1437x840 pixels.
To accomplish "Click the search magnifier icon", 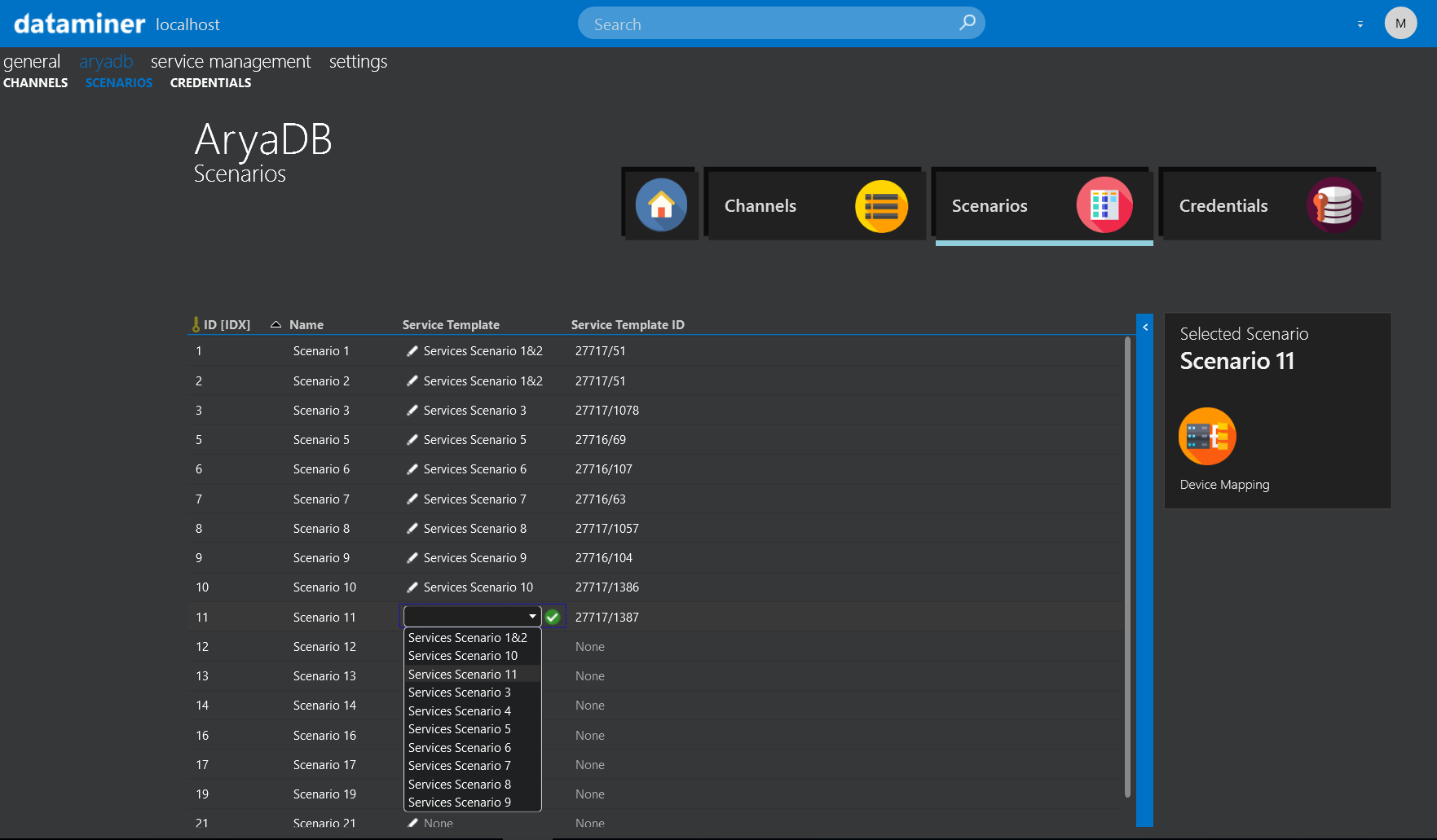I will [967, 23].
